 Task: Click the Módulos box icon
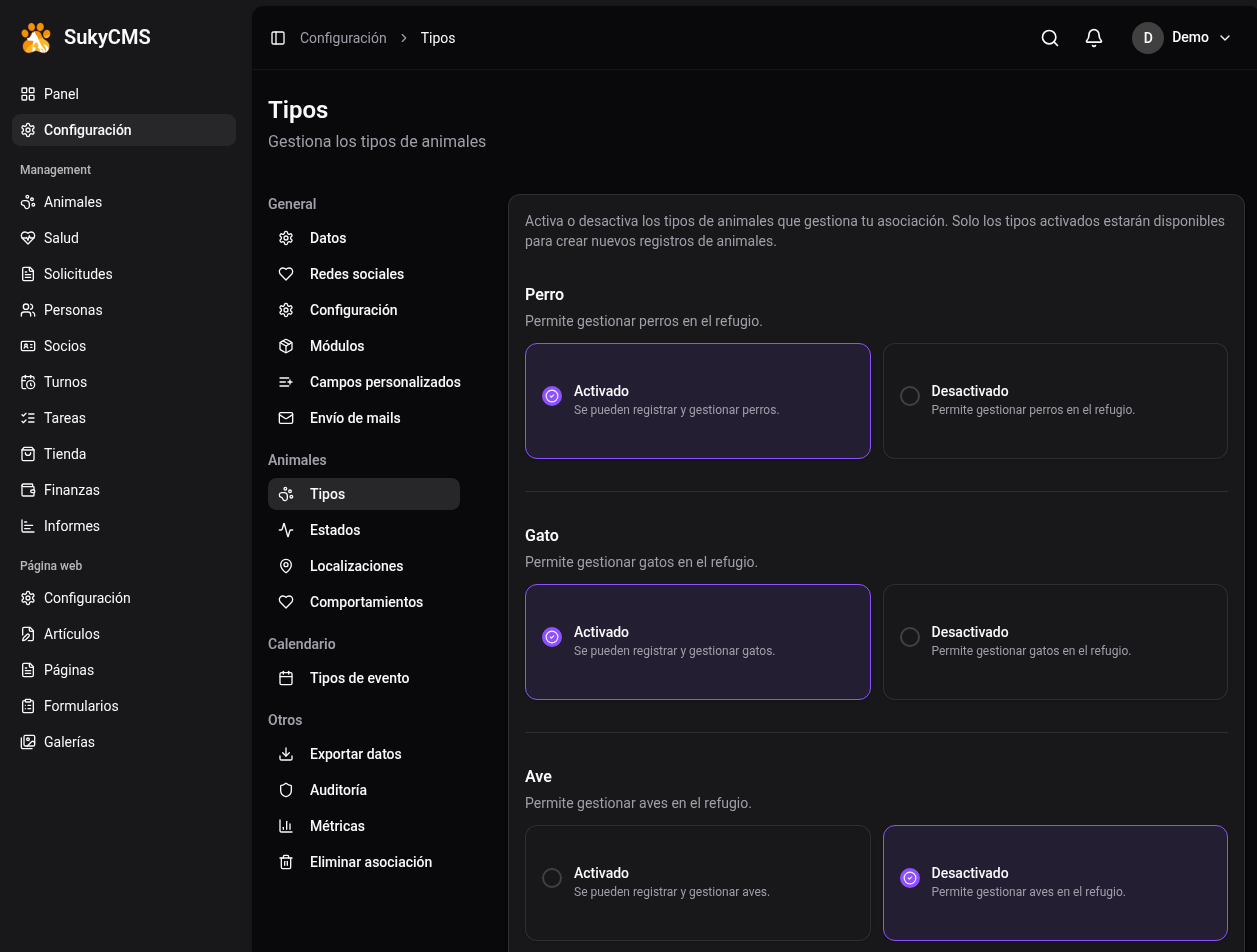pos(286,346)
